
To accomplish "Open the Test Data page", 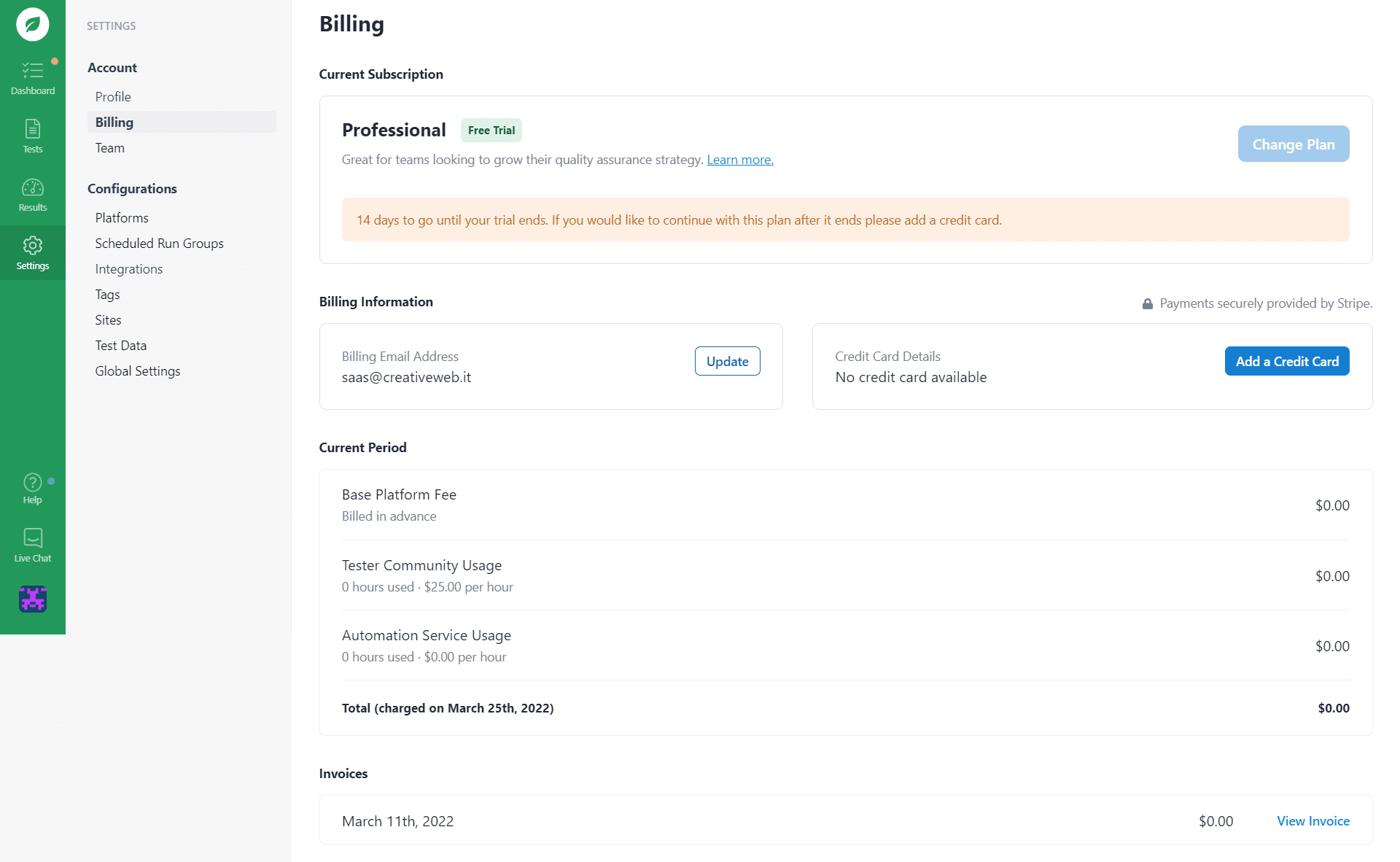I will (120, 345).
